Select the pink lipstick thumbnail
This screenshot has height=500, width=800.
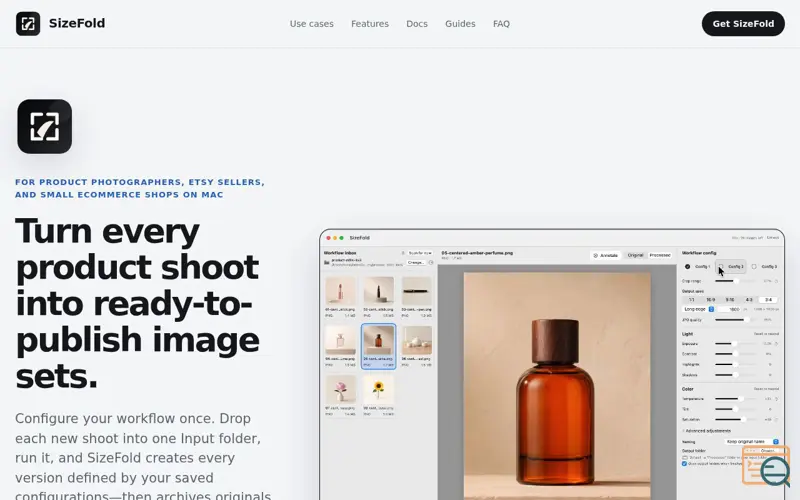point(340,291)
